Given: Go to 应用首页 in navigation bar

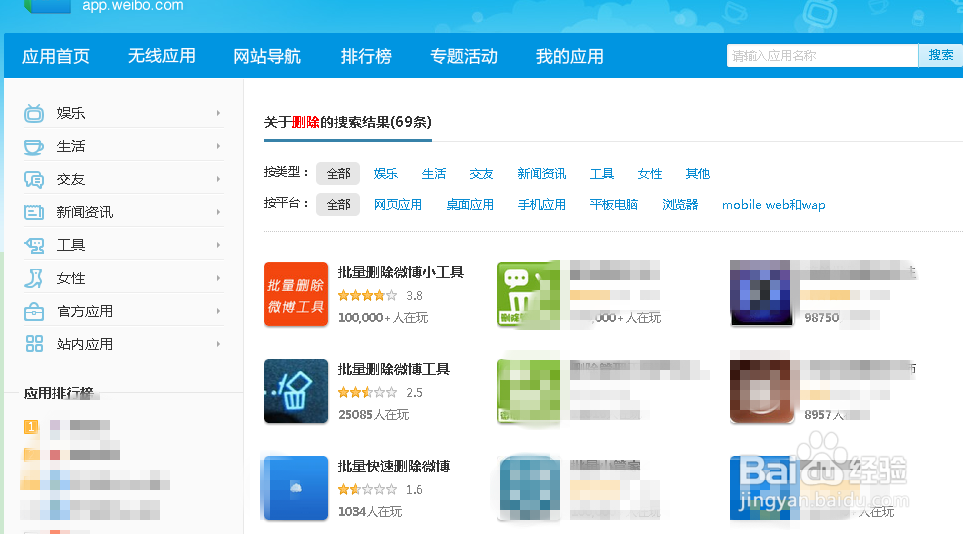Looking at the screenshot, I should pyautogui.click(x=56, y=57).
